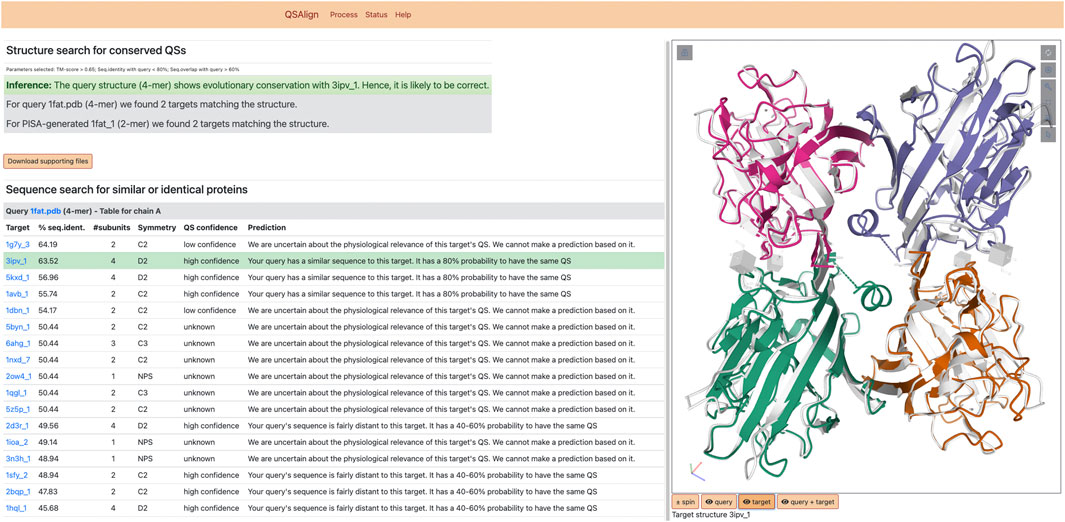
Task: Open target link 5z5p_1
Action: point(18,409)
